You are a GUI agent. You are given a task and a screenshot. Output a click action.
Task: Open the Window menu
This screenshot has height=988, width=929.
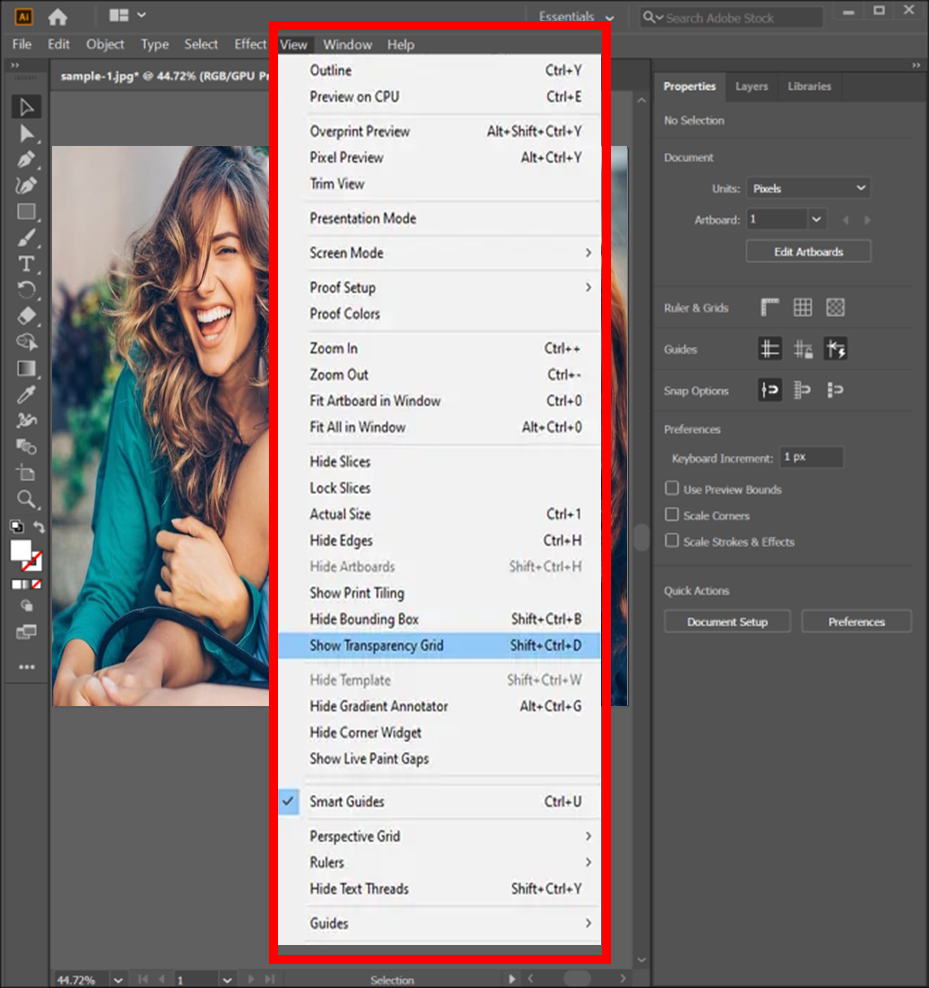[x=347, y=45]
